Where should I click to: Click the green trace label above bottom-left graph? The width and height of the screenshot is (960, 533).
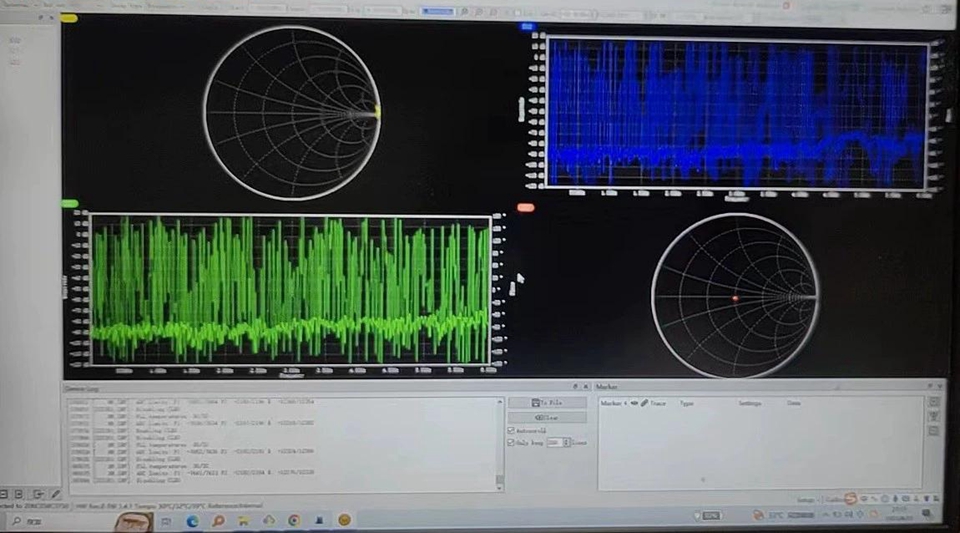(x=69, y=203)
